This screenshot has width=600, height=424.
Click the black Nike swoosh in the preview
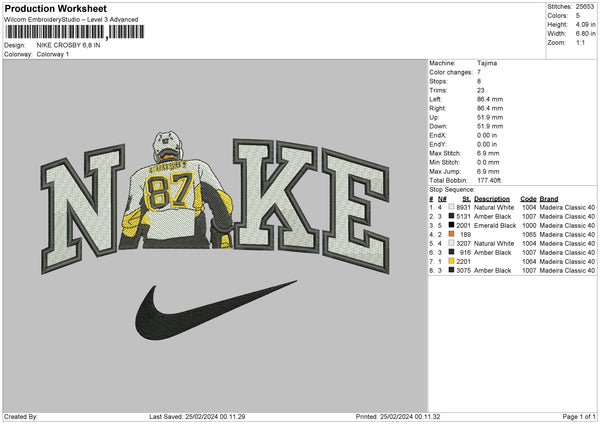pos(215,311)
